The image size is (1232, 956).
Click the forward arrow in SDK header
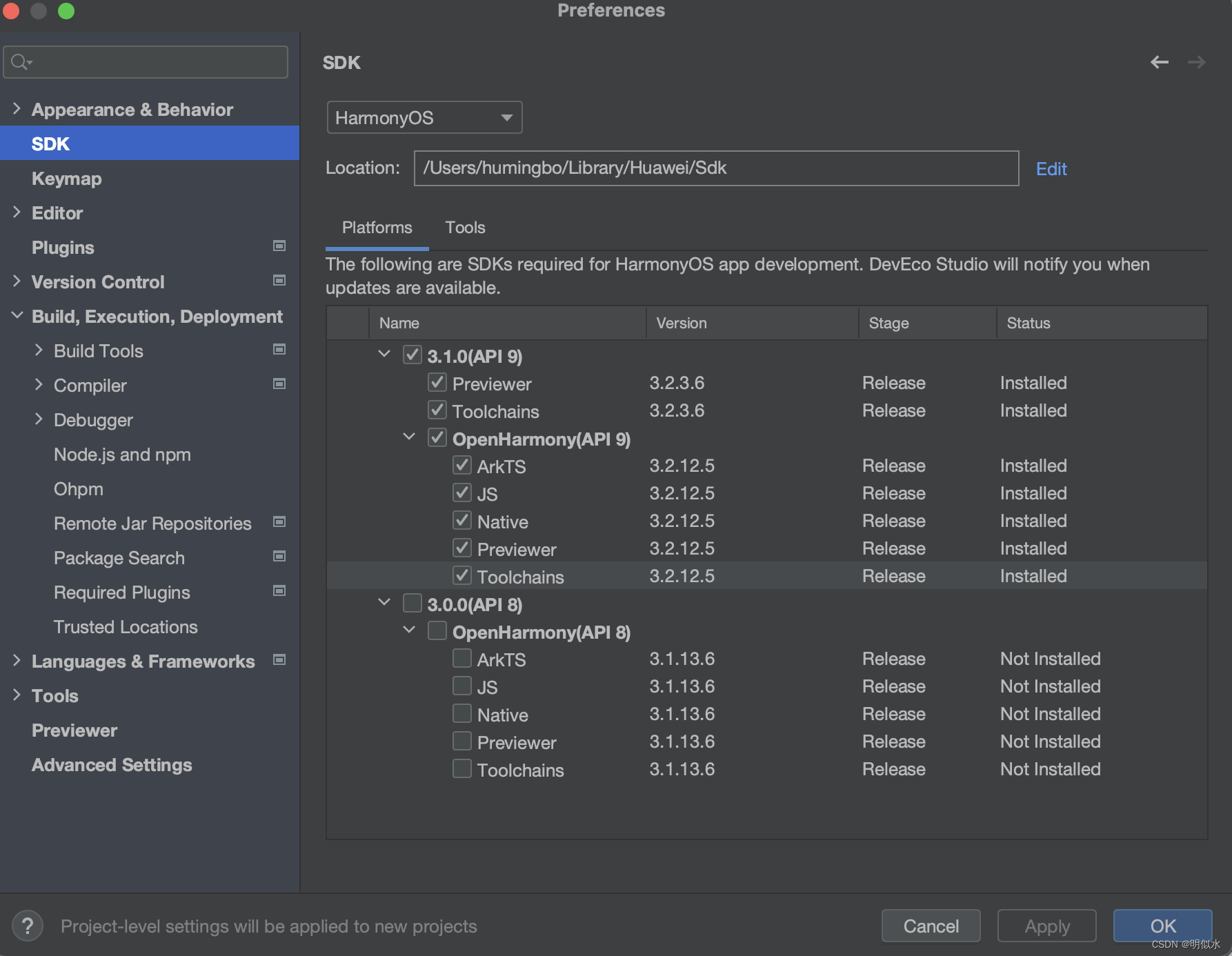1196,63
